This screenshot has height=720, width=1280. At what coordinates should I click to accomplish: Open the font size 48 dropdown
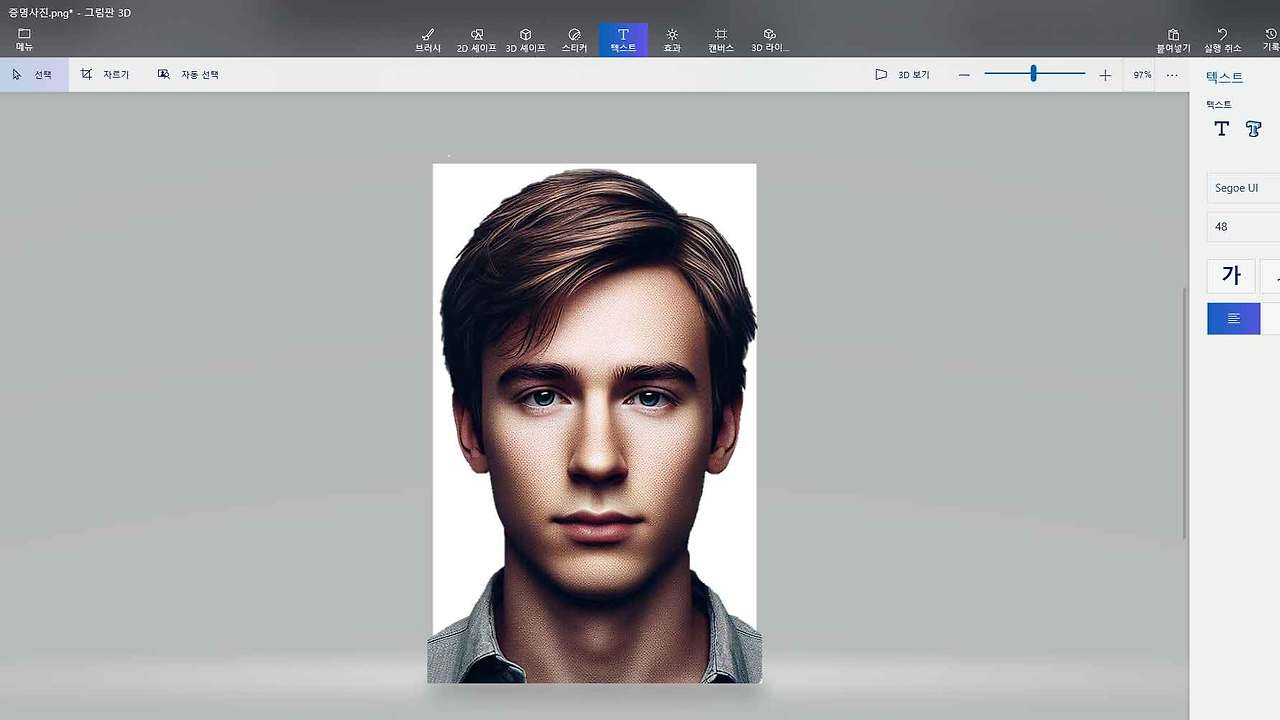[x=1243, y=227]
